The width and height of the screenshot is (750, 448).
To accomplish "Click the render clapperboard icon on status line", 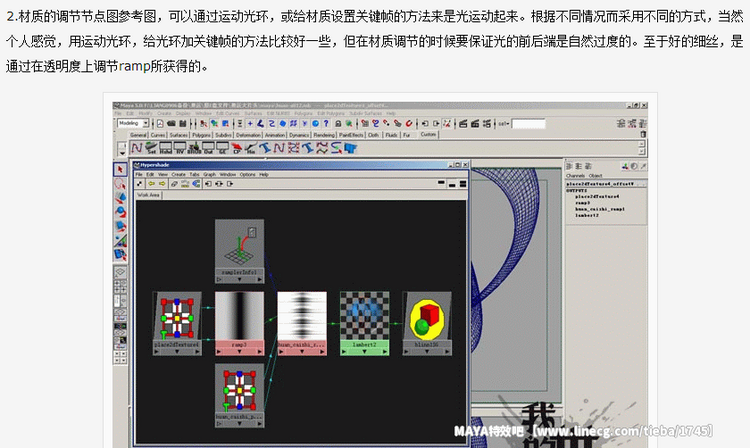I will pyautogui.click(x=463, y=123).
